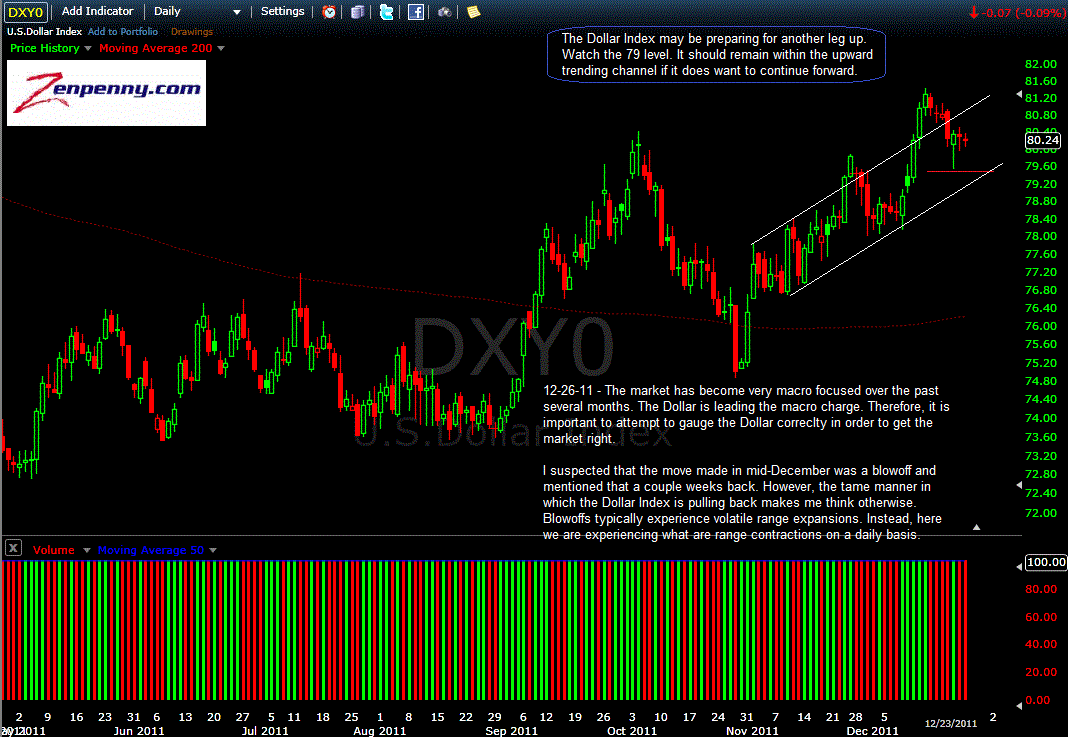The width and height of the screenshot is (1068, 737).
Task: Click the volume axis arrow near 0.00
Action: pos(1019,706)
